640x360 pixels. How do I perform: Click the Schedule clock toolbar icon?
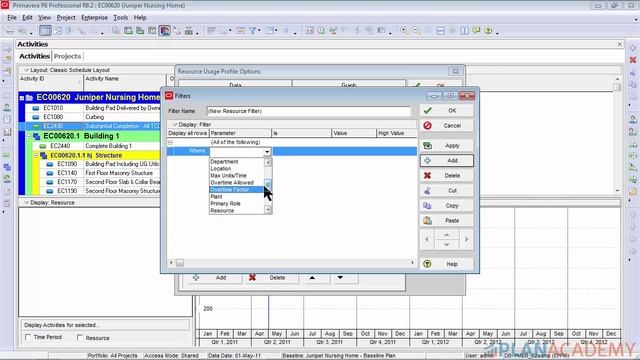pos(321,31)
